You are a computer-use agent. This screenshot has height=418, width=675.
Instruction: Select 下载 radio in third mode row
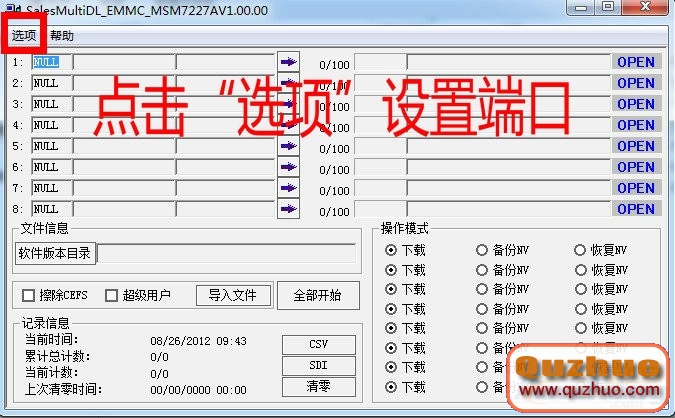[391, 289]
